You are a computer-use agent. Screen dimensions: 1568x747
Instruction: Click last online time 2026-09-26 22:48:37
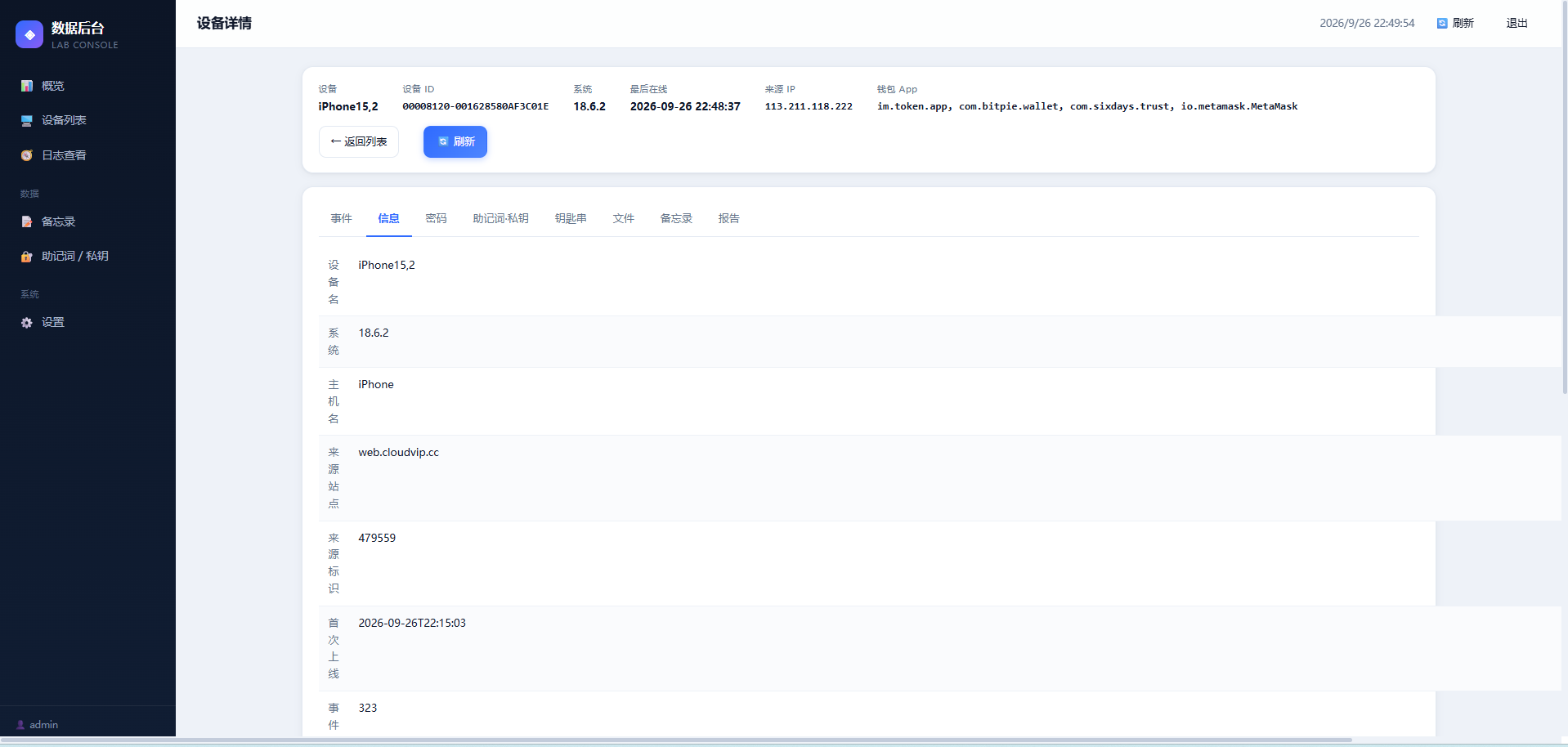coord(685,106)
